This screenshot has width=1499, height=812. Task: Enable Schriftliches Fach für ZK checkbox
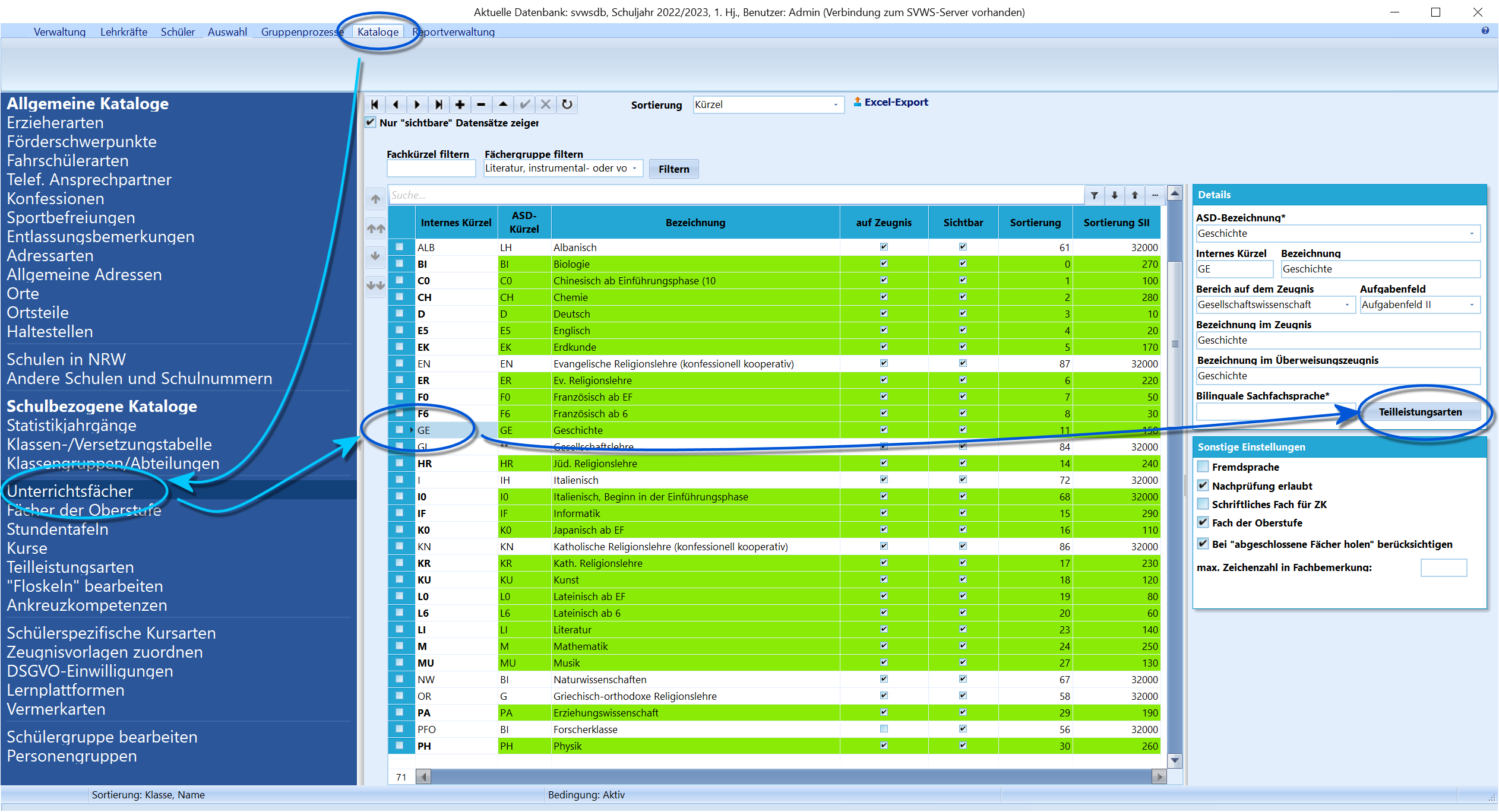click(x=1203, y=504)
